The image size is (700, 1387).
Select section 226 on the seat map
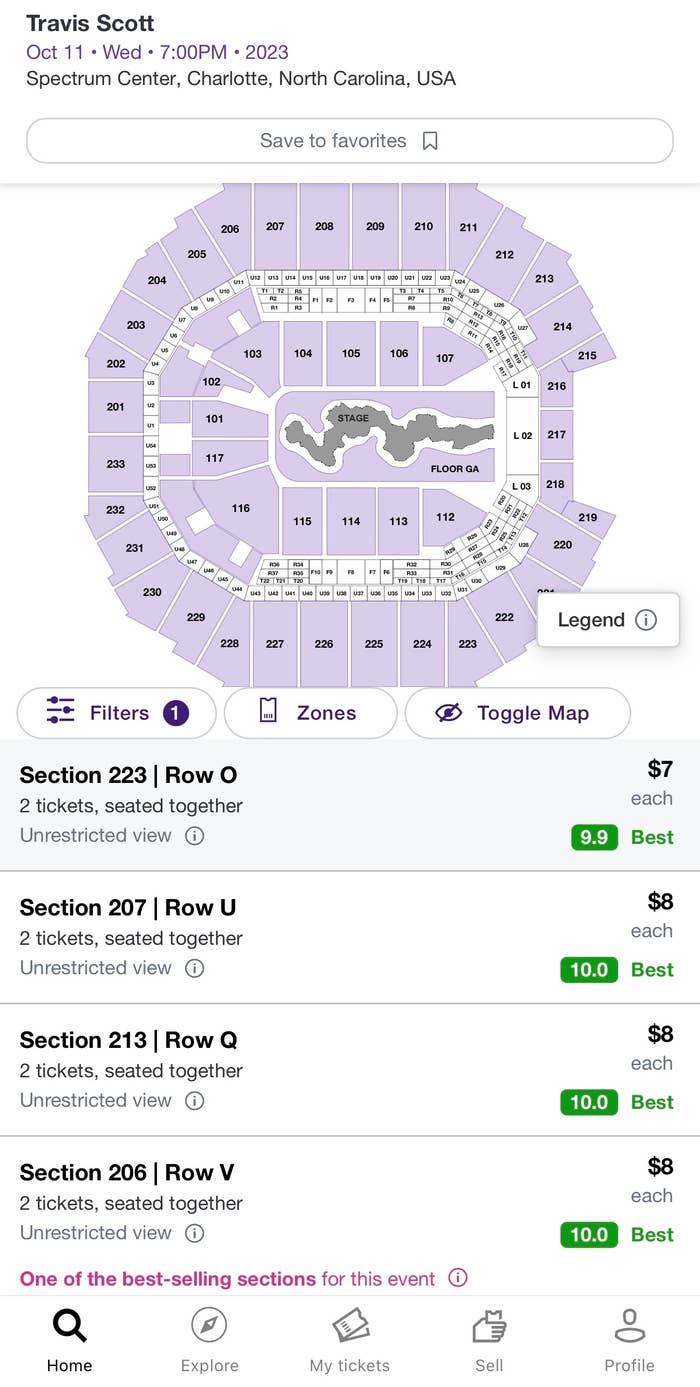tap(323, 644)
